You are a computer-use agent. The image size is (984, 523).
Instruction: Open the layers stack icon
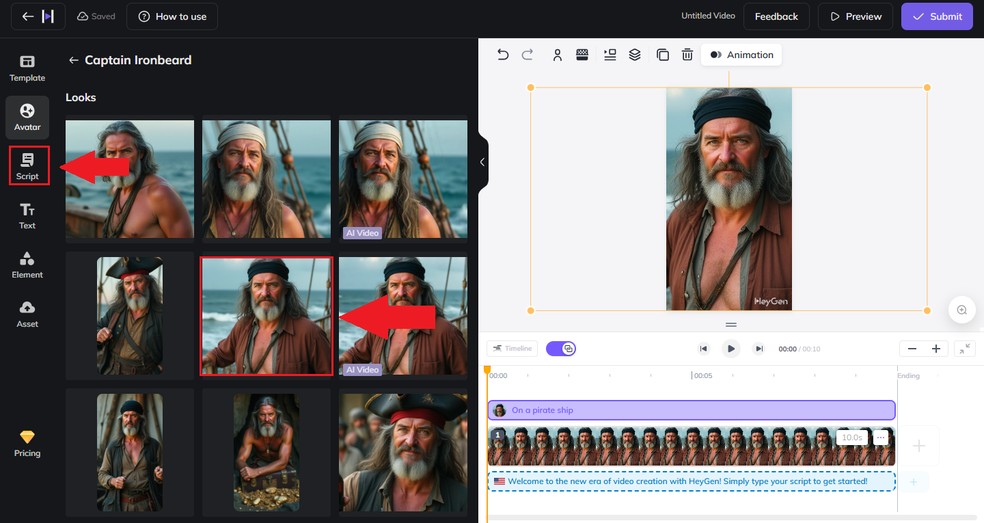pyautogui.click(x=635, y=55)
